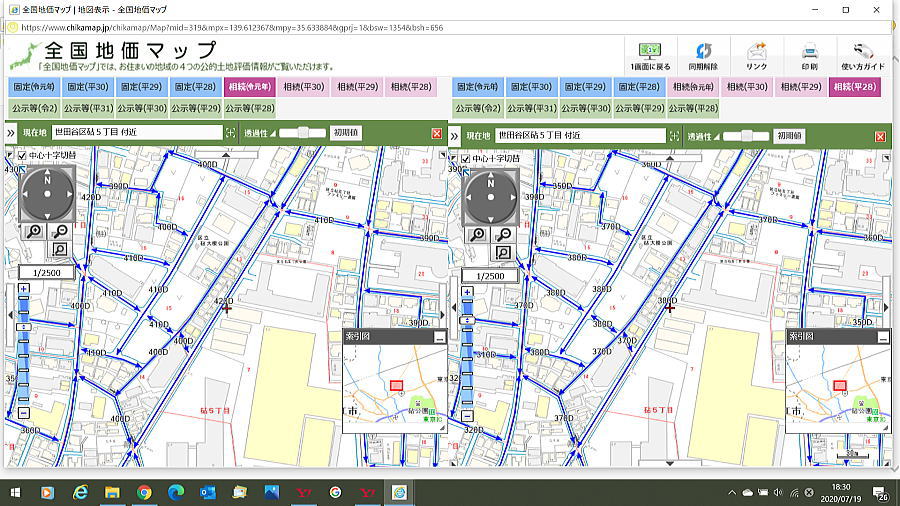The width and height of the screenshot is (900, 506).
Task: Click right zoom bar minus button
Action: (467, 416)
